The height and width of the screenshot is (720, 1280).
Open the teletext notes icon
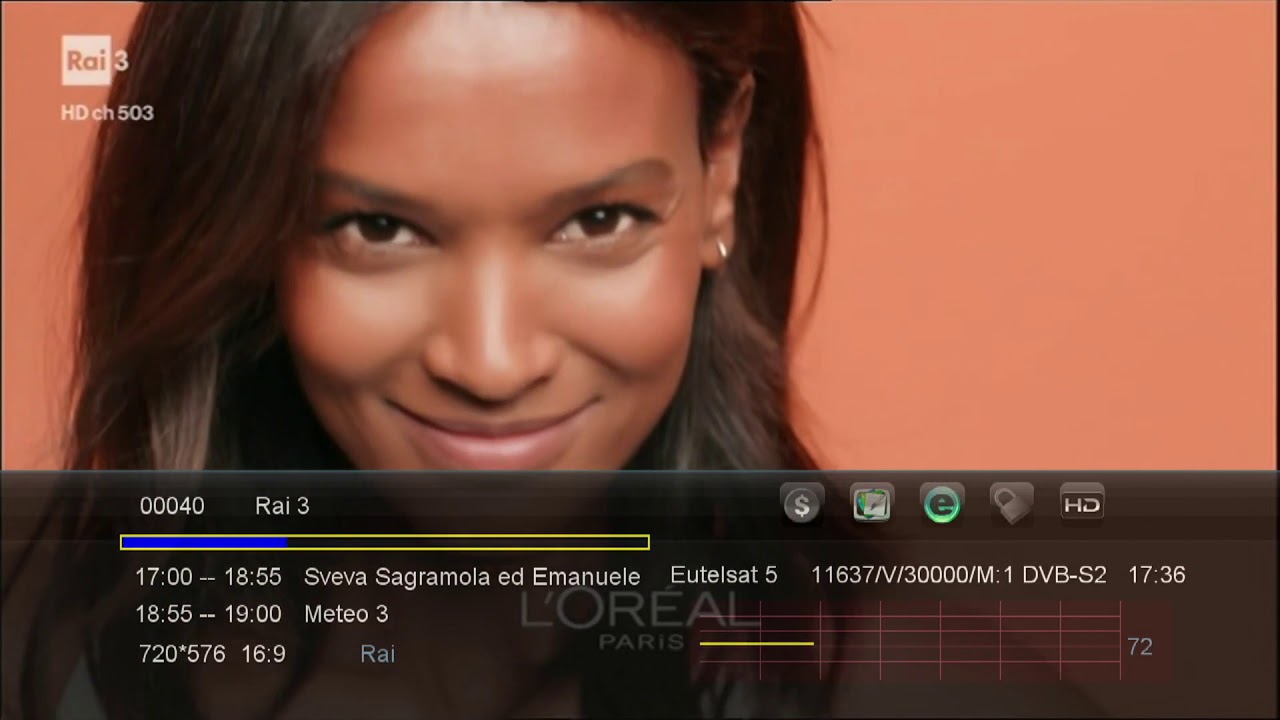coord(871,505)
